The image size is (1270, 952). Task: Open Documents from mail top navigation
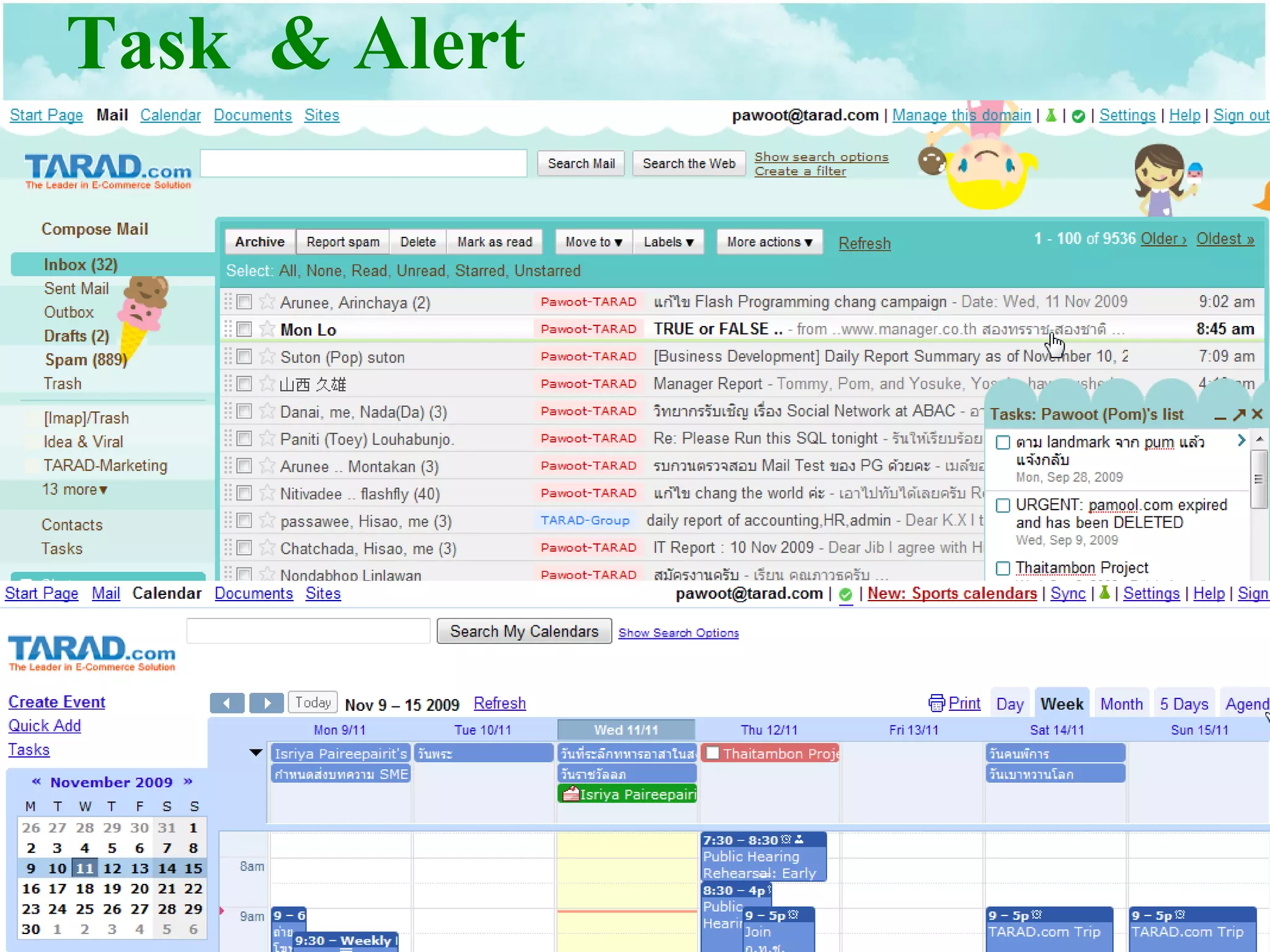pos(252,115)
